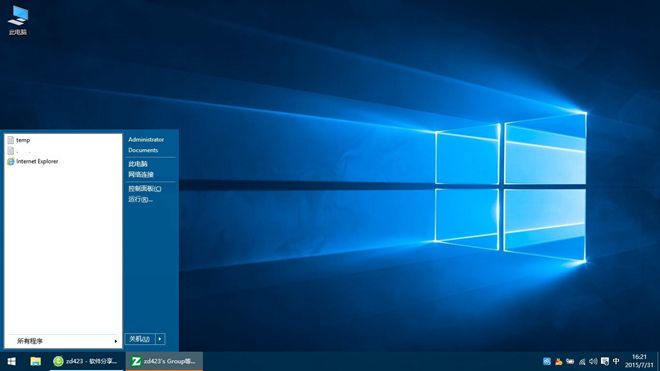Open Documents from the Start menu
This screenshot has height=371, width=660.
(143, 150)
